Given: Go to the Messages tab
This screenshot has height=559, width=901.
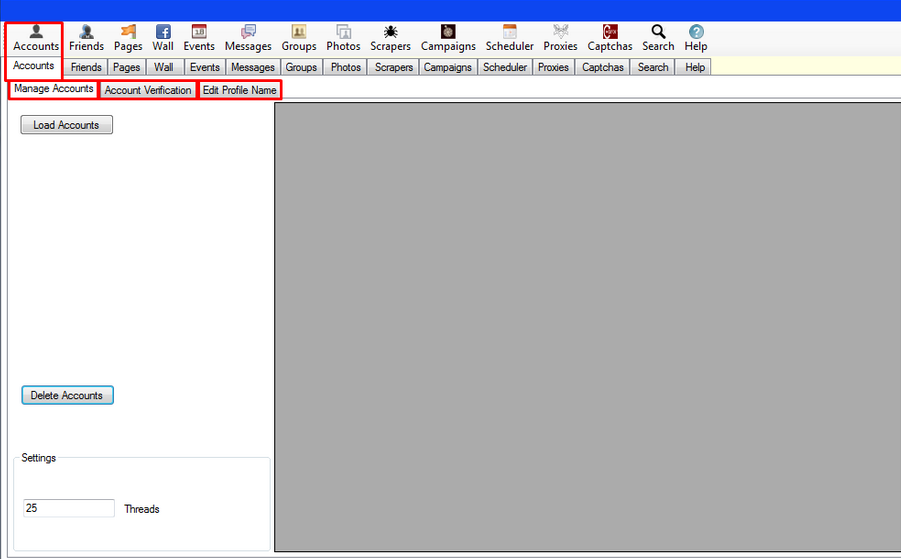Looking at the screenshot, I should (253, 67).
